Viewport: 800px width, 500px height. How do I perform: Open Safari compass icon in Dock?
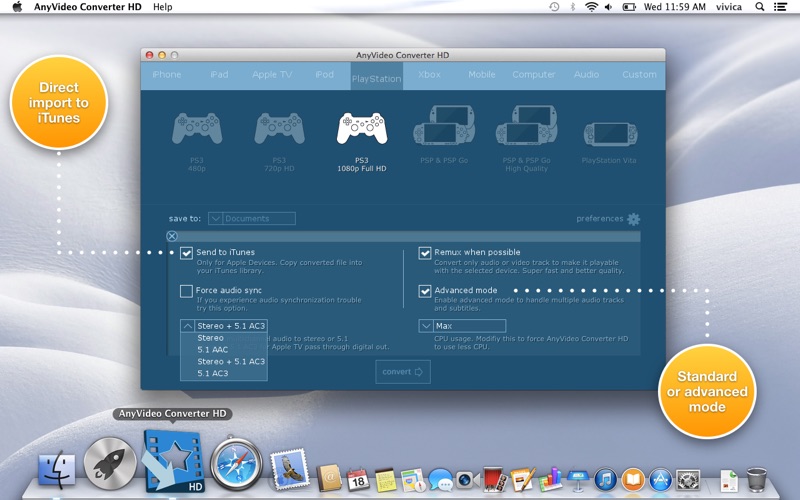point(237,463)
